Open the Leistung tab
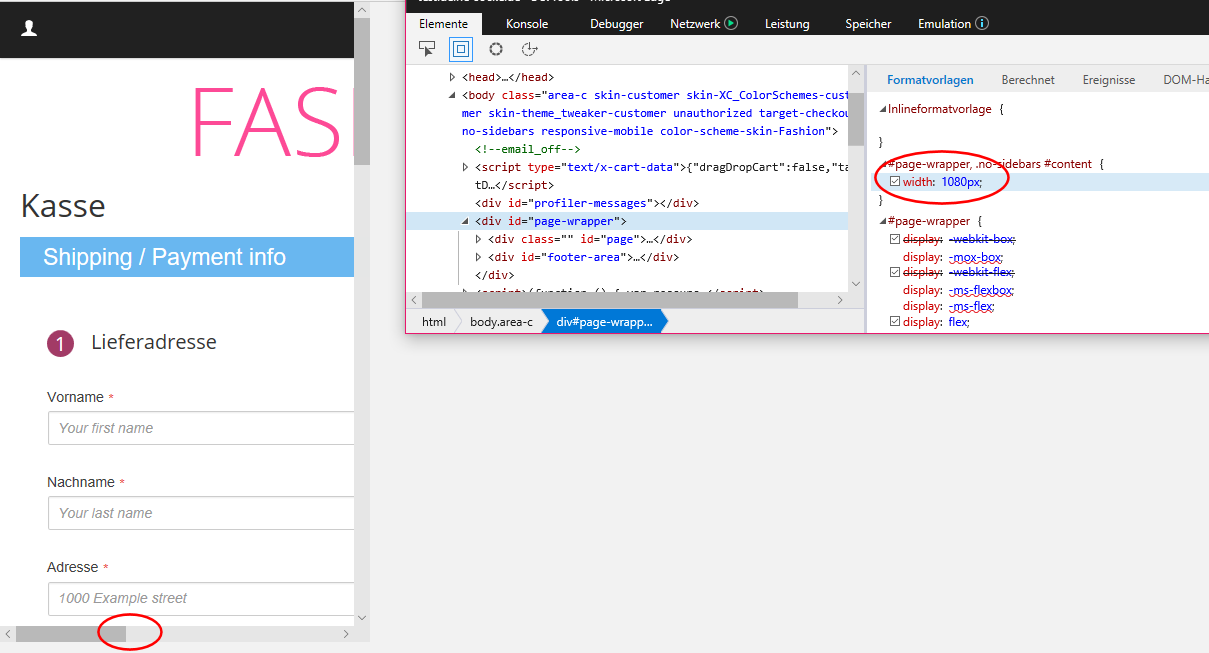The height and width of the screenshot is (653, 1209). click(787, 24)
